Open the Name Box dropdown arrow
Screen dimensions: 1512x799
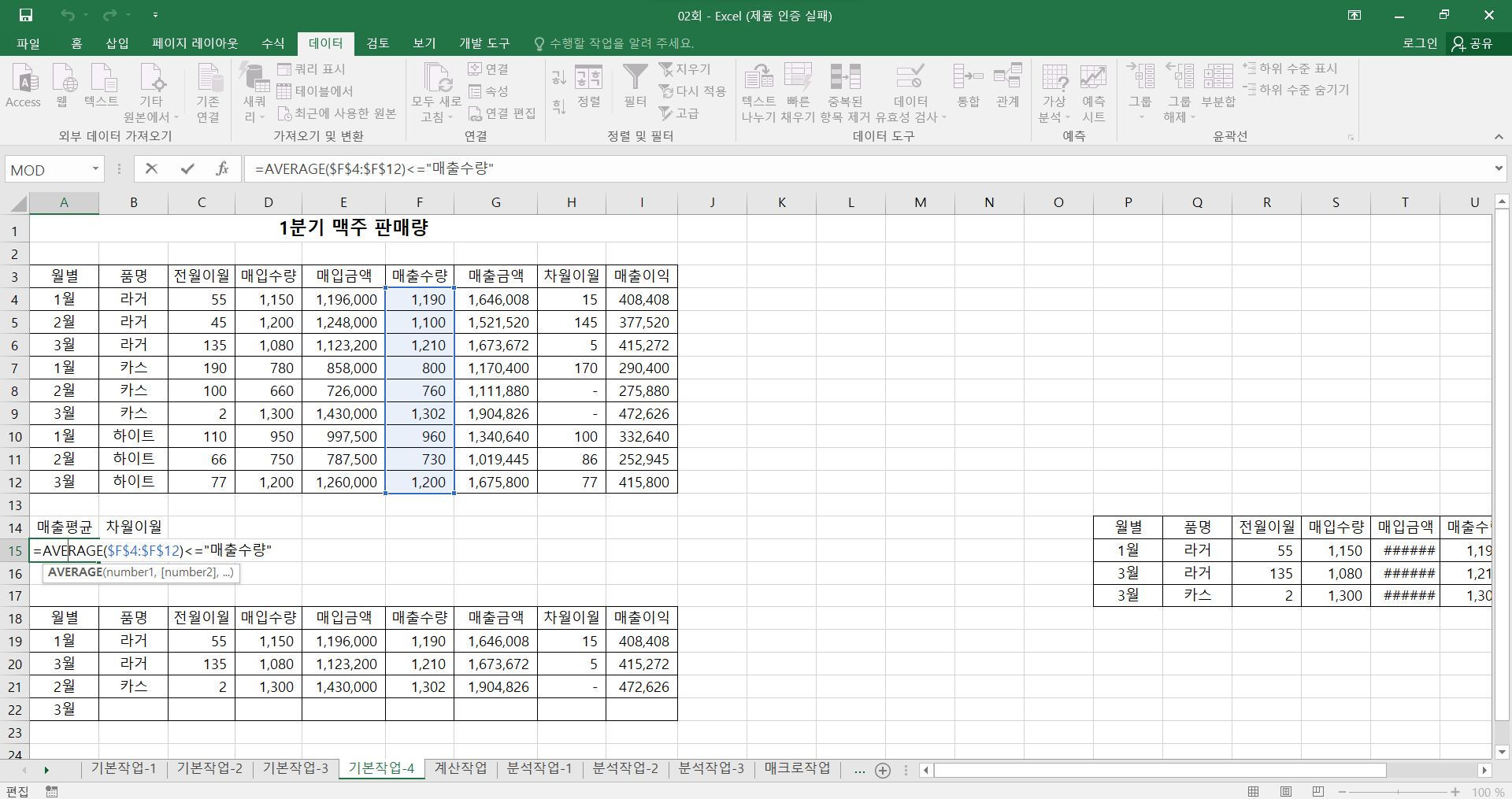click(95, 169)
